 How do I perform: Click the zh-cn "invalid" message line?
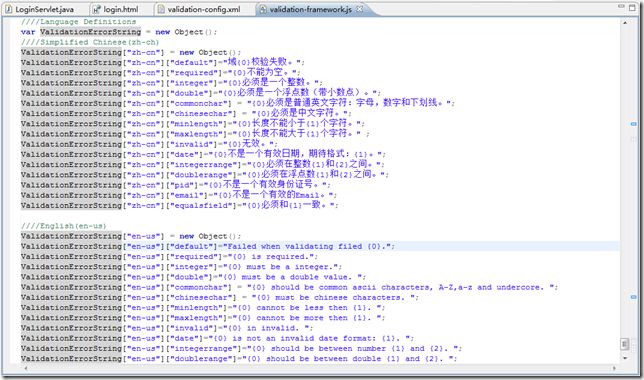pos(149,144)
